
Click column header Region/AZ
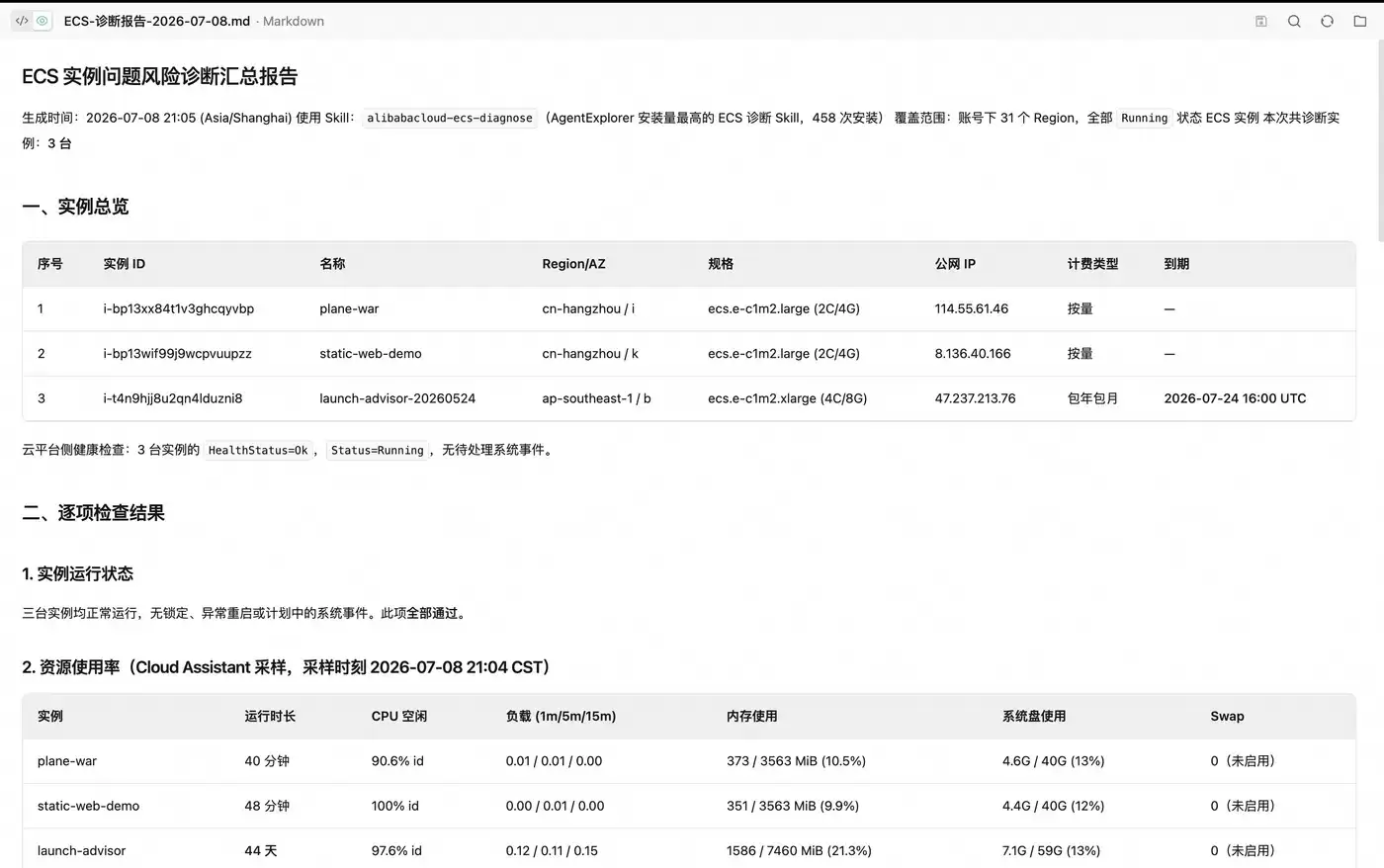click(x=573, y=264)
